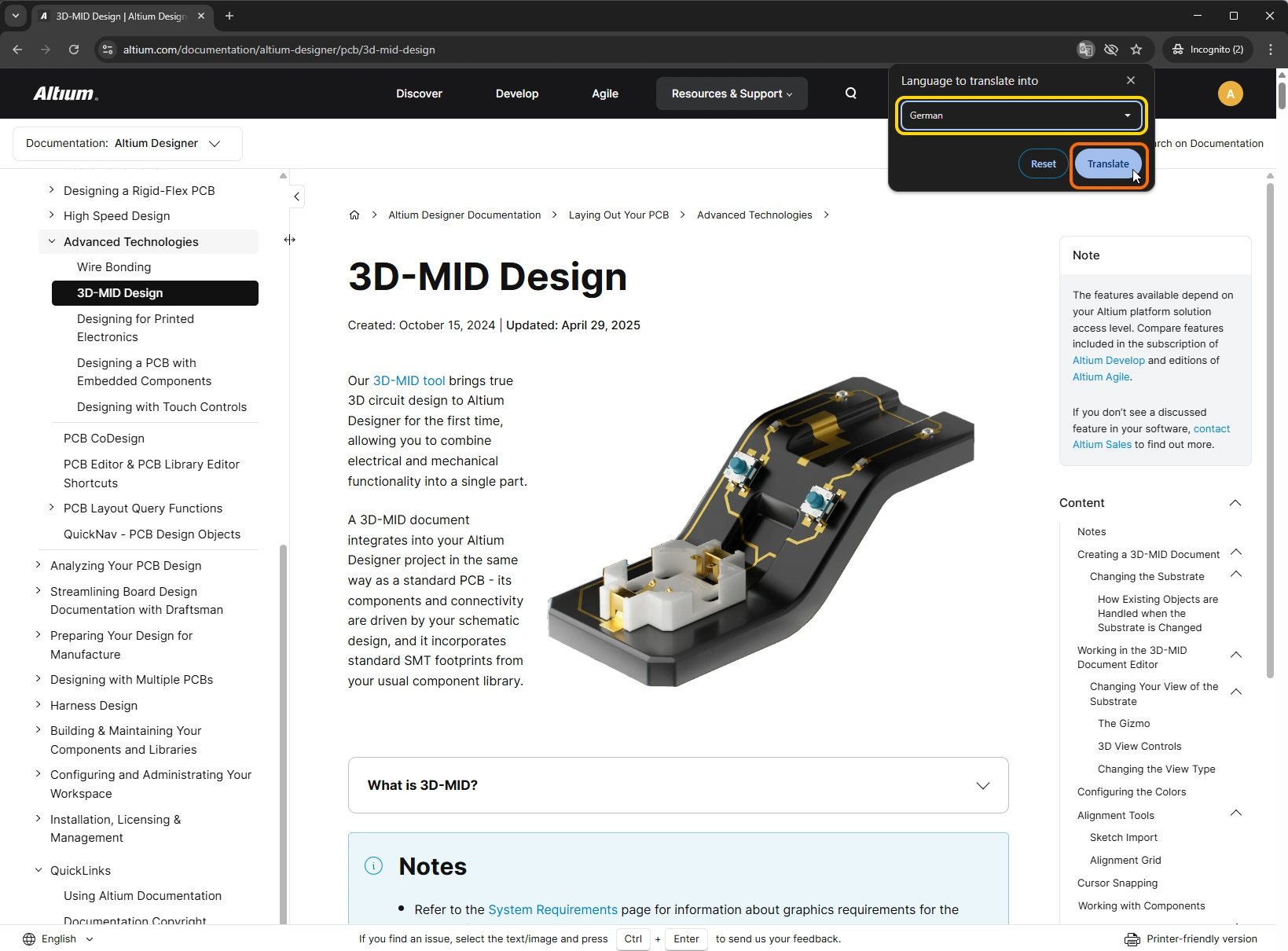
Task: Open the user account avatar
Action: click(1230, 94)
